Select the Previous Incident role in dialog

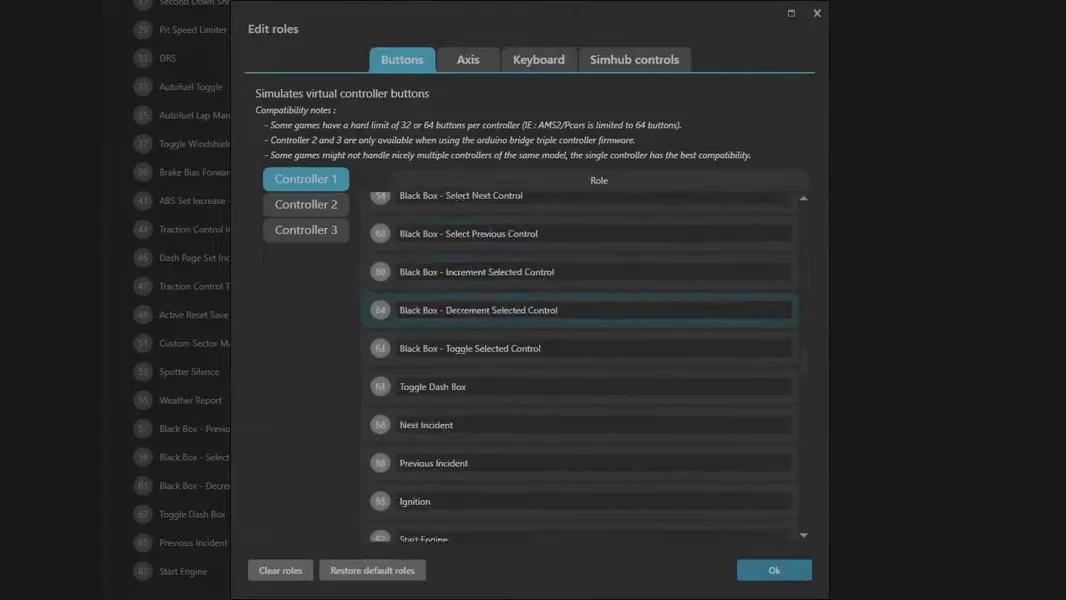pos(594,463)
